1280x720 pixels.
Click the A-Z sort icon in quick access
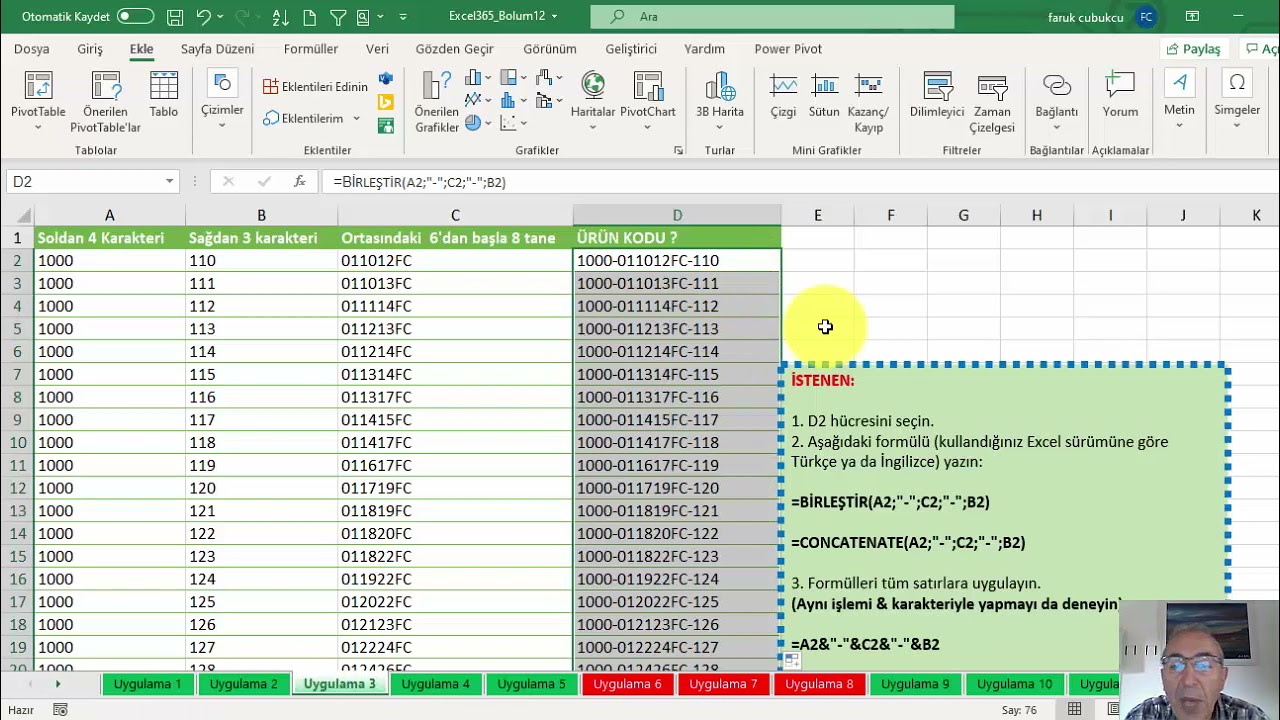coord(281,17)
